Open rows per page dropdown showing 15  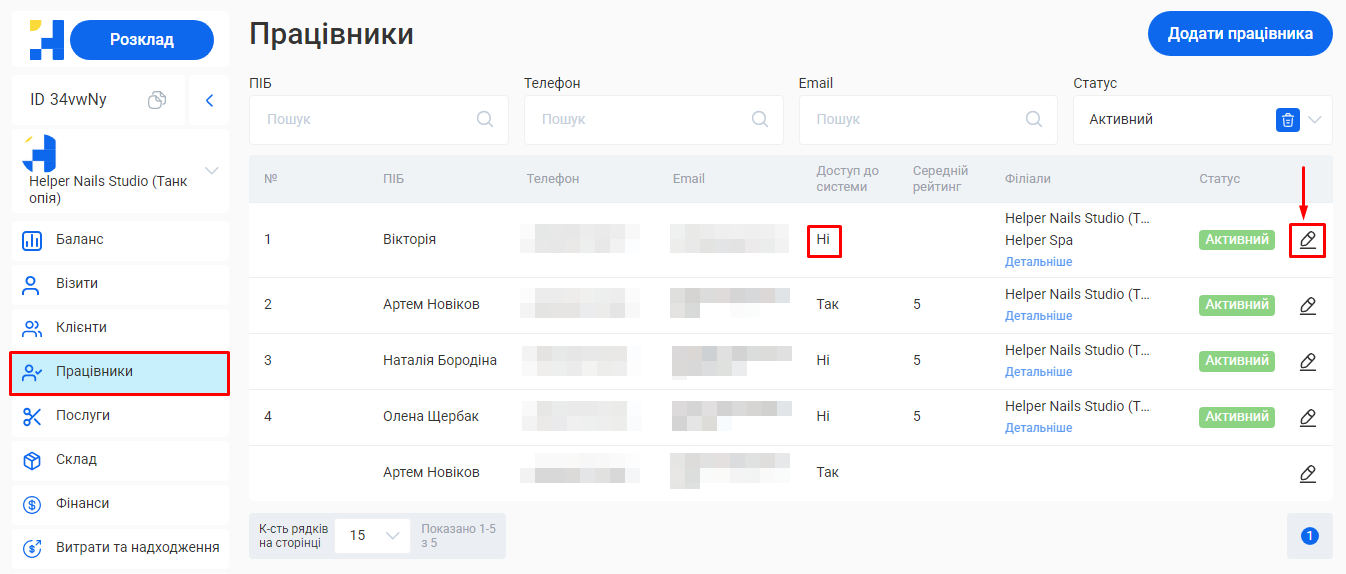[x=372, y=535]
